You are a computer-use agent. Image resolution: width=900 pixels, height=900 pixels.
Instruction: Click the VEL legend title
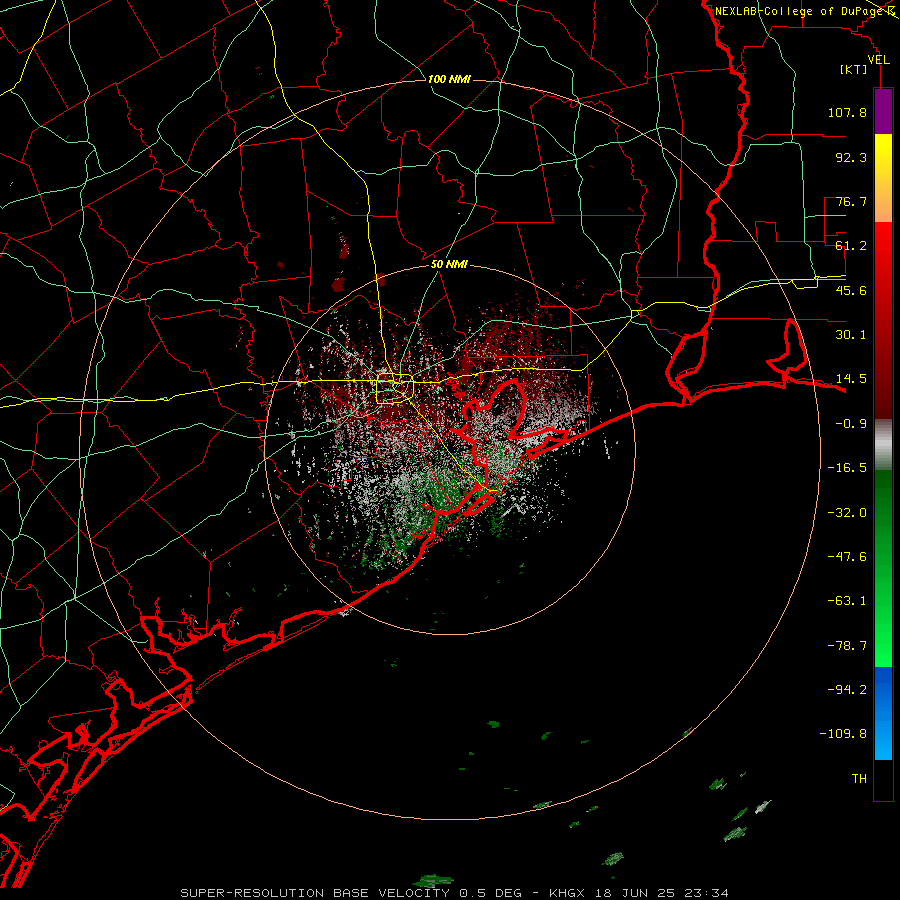pos(879,60)
